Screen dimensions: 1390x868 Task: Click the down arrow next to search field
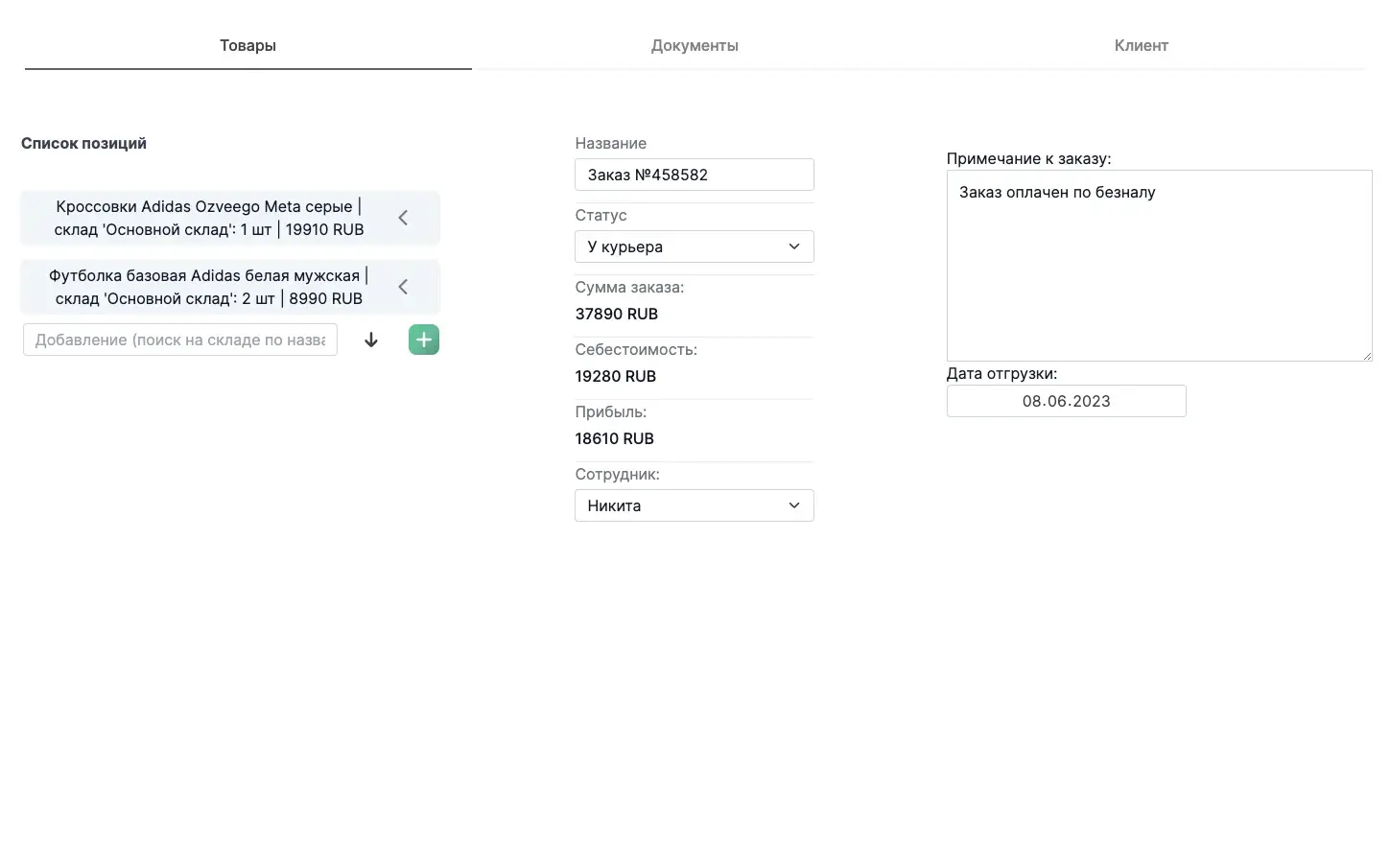coord(371,340)
